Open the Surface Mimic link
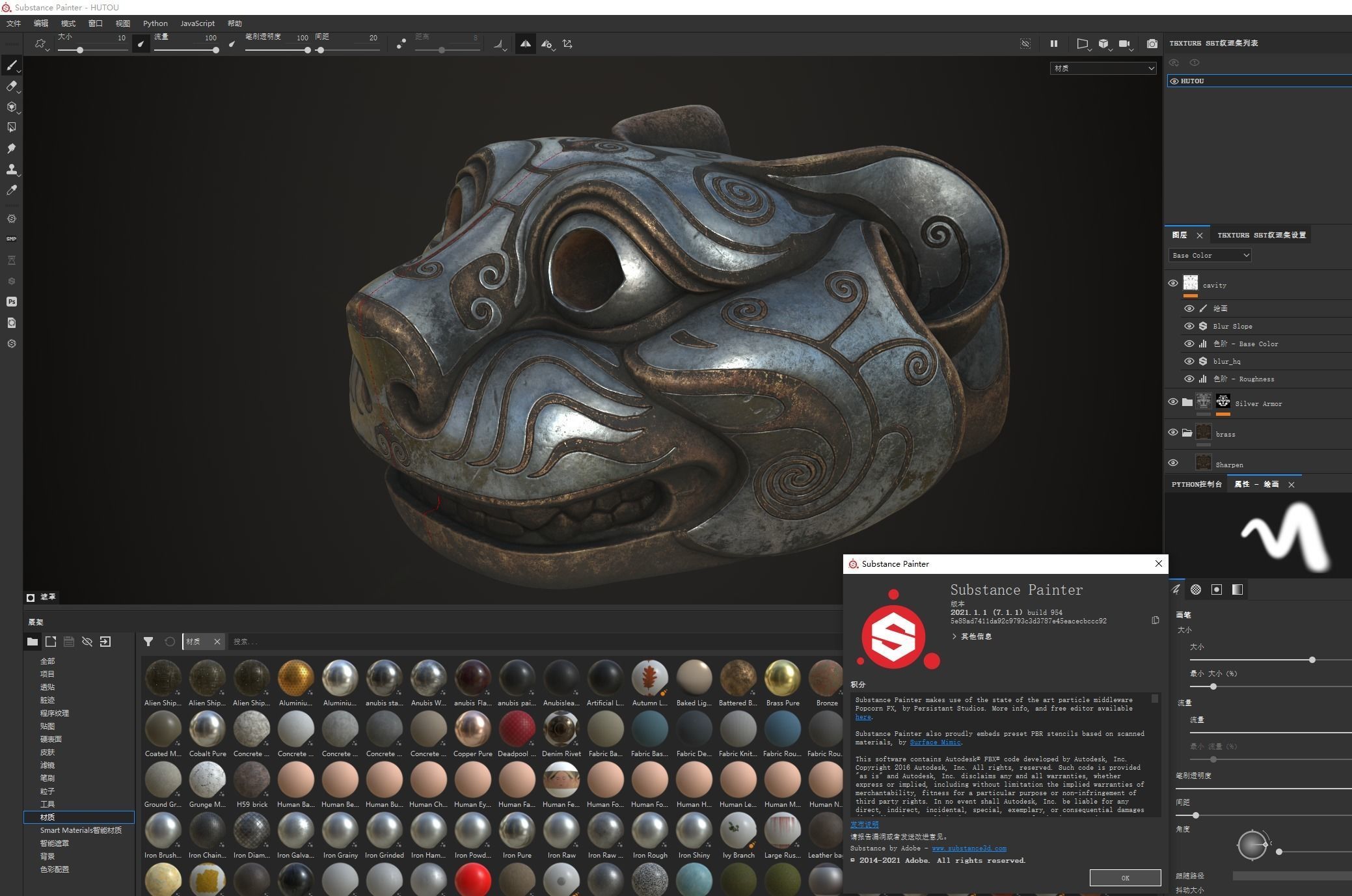This screenshot has height=896, width=1352. click(x=935, y=742)
